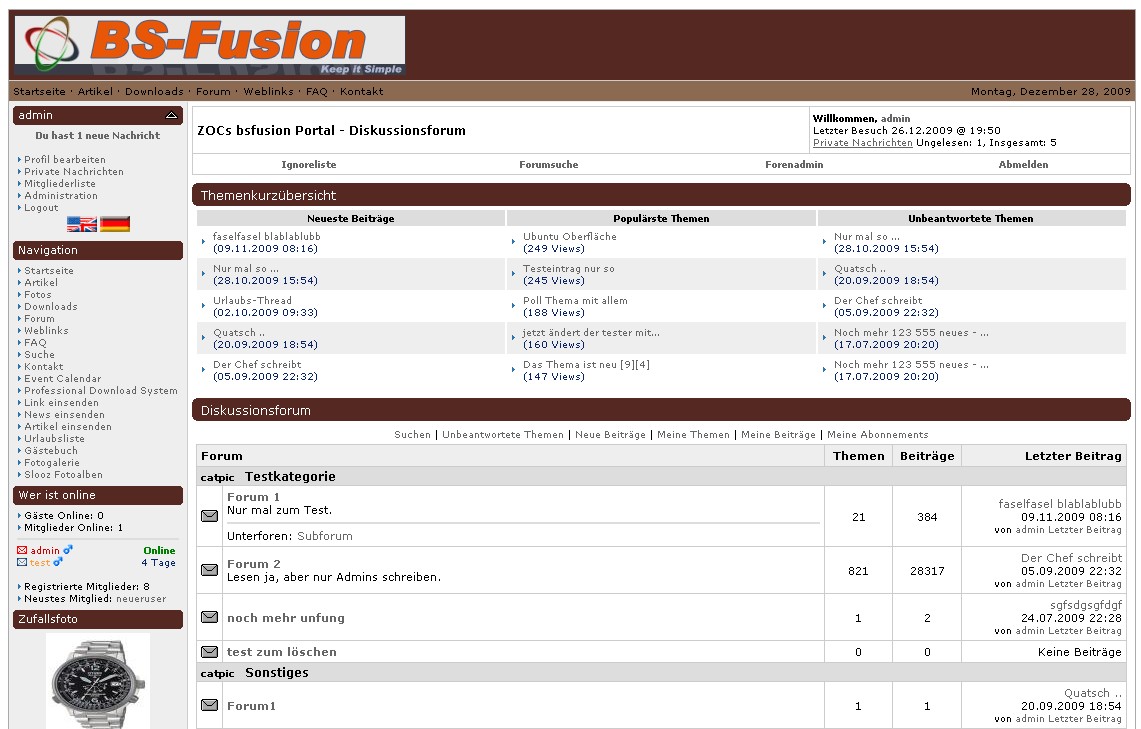
Task: Open the random watch photo thumbnail
Action: point(98,682)
